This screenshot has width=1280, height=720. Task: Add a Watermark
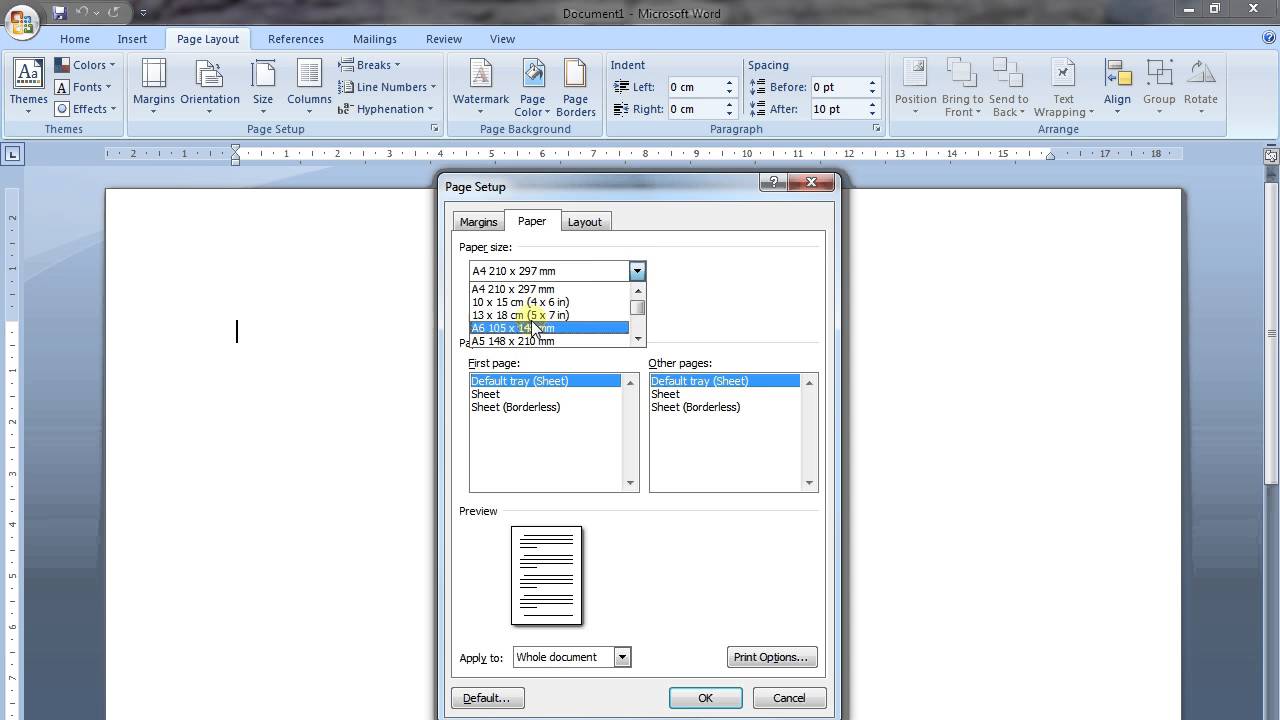pos(481,86)
